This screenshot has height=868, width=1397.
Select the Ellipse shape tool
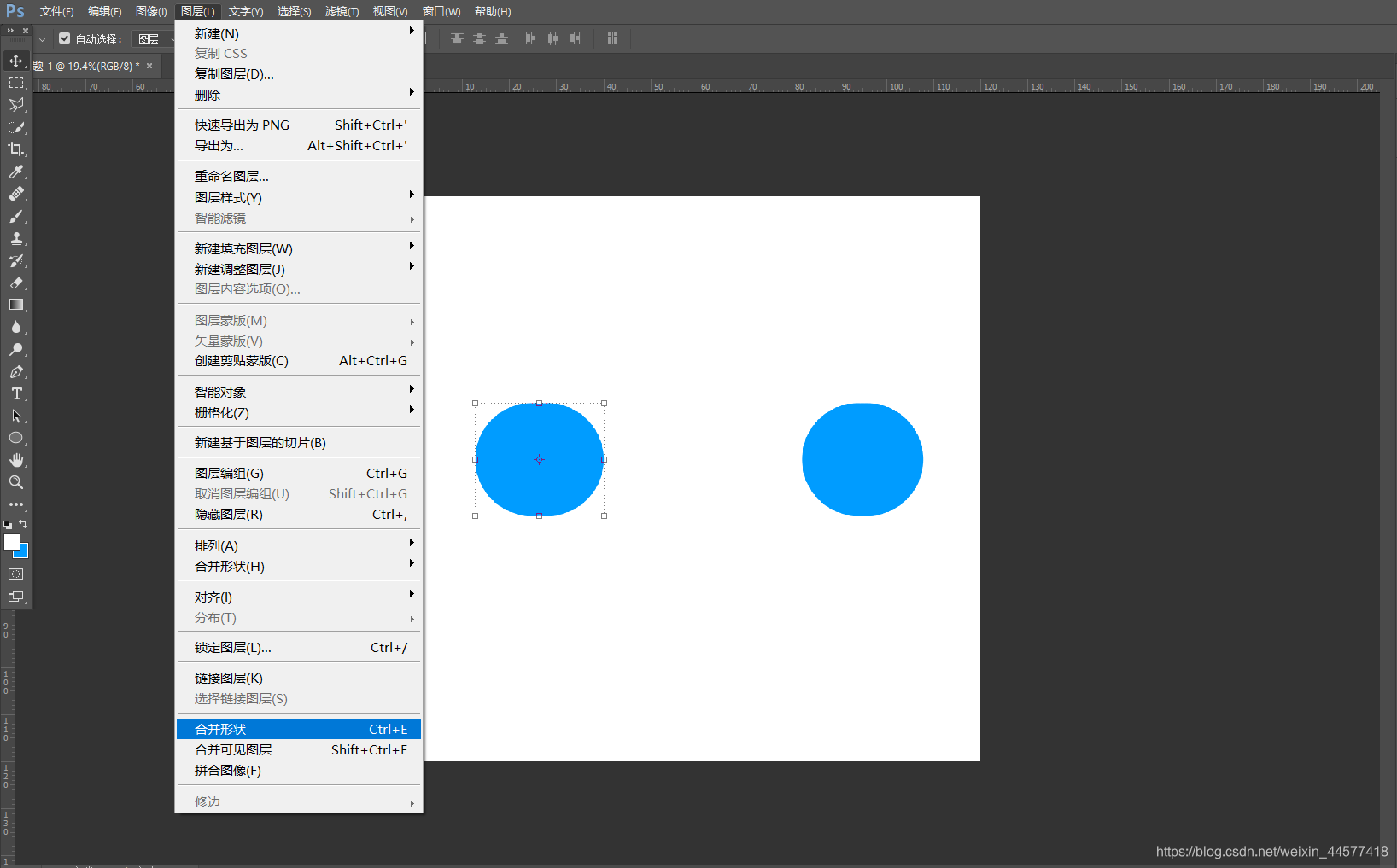coord(16,438)
